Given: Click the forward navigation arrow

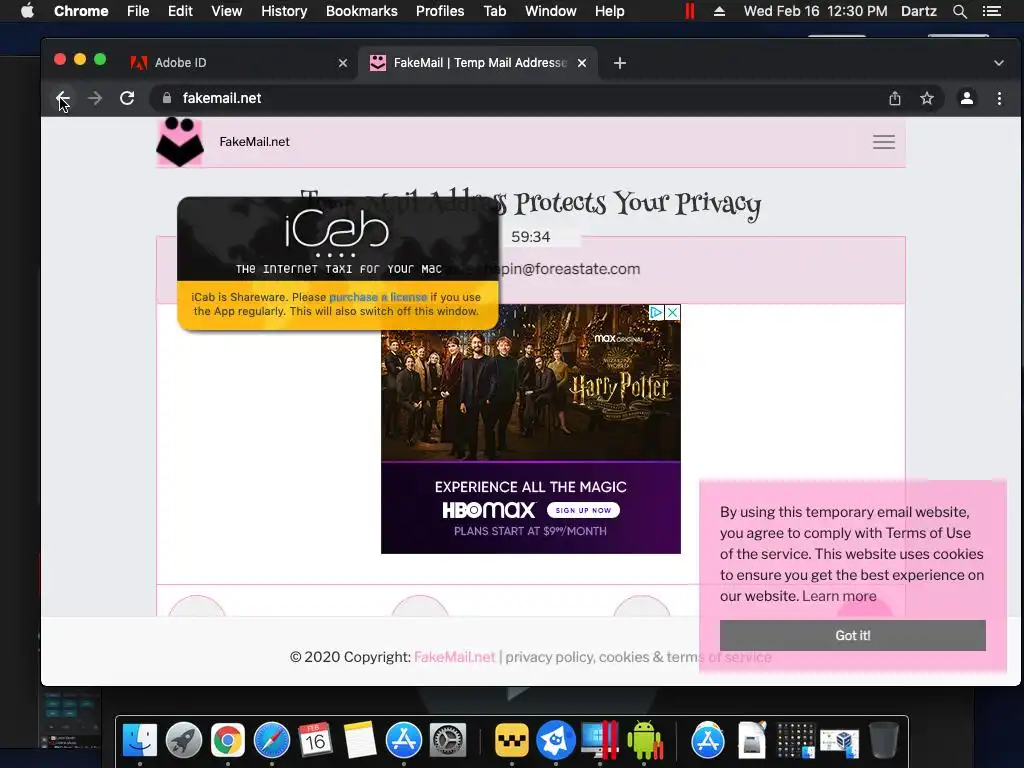Looking at the screenshot, I should [95, 98].
